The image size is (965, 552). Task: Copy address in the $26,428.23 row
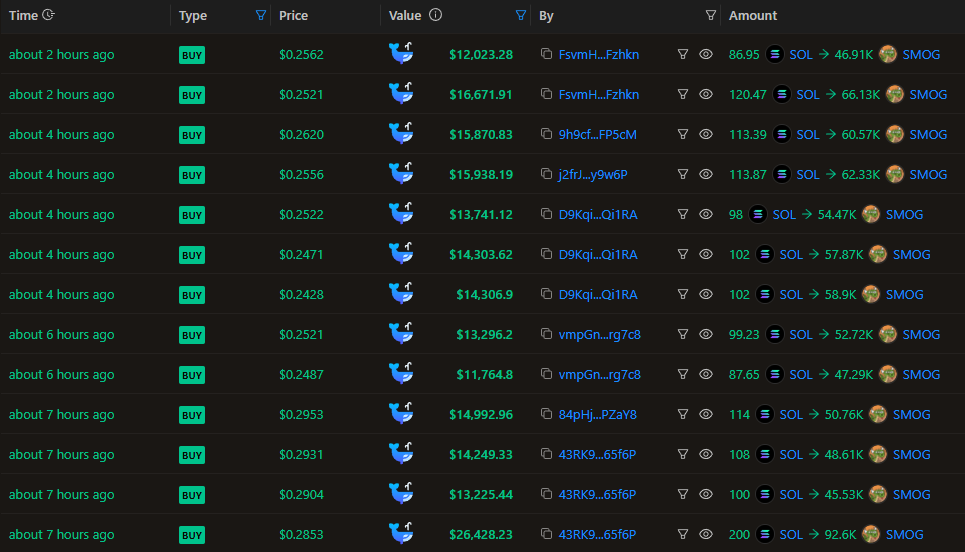[x=546, y=534]
